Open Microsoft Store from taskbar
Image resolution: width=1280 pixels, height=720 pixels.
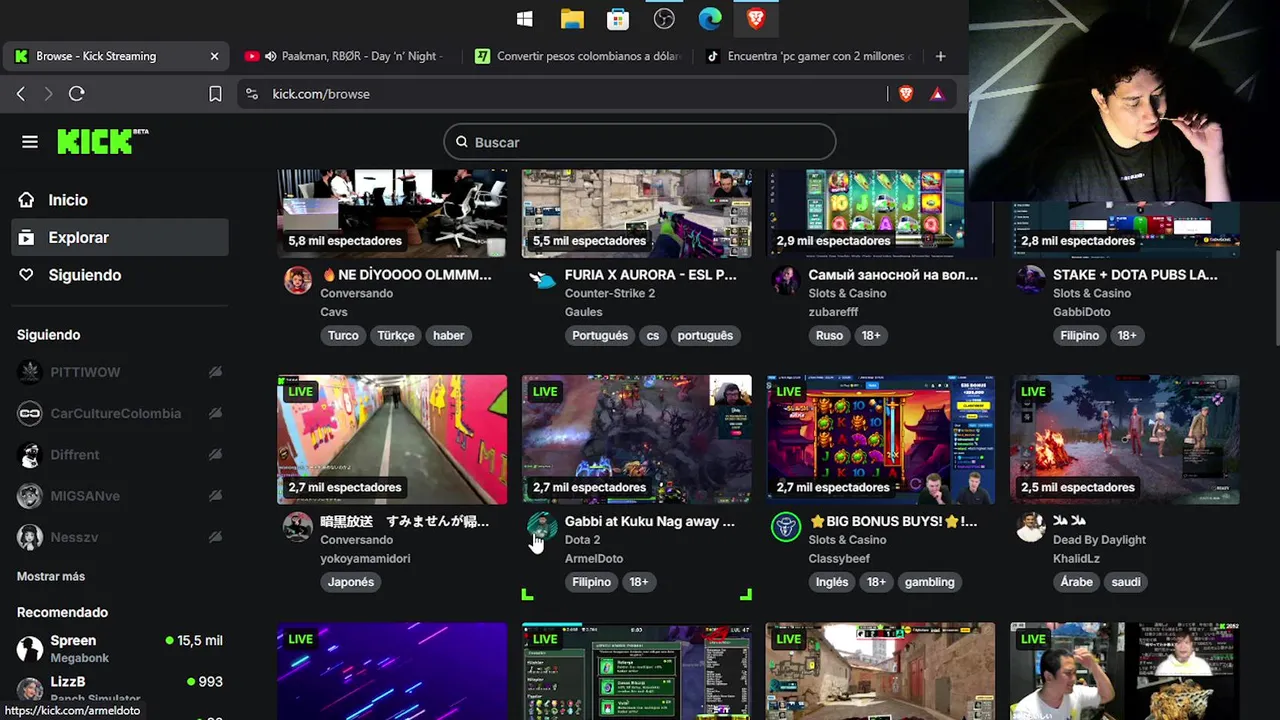618,19
